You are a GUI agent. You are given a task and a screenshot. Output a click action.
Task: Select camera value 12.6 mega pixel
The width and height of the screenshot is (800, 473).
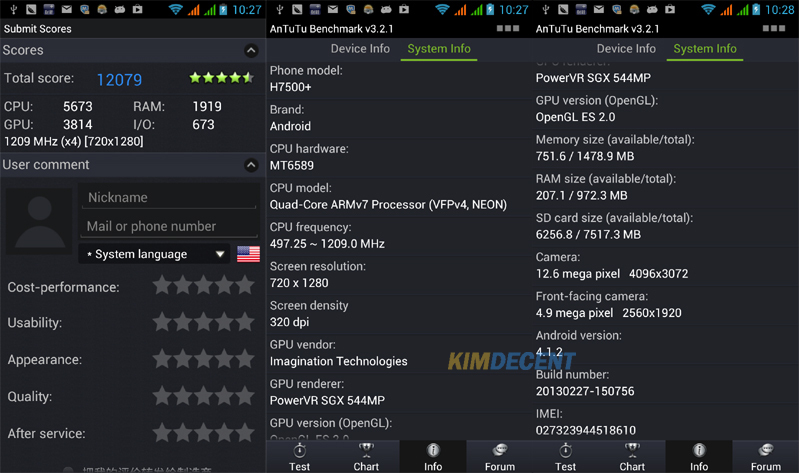578,274
